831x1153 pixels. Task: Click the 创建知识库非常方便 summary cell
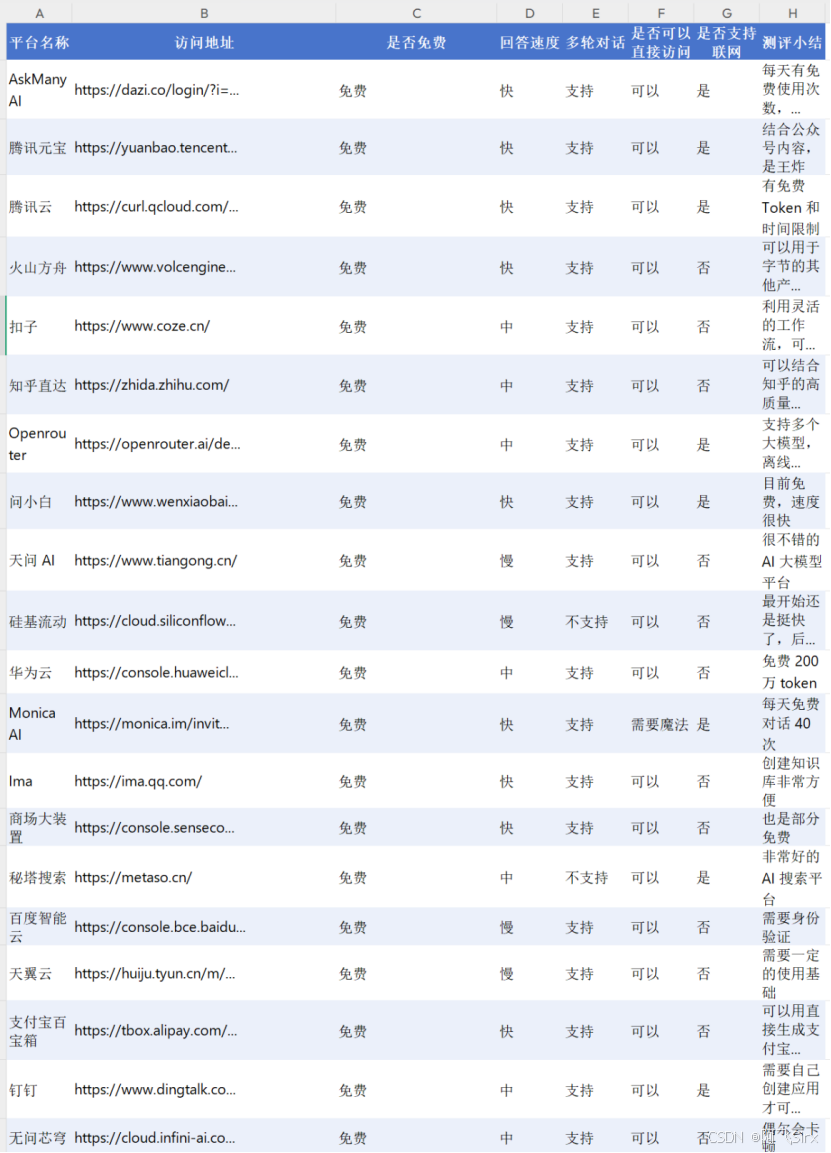pyautogui.click(x=791, y=781)
